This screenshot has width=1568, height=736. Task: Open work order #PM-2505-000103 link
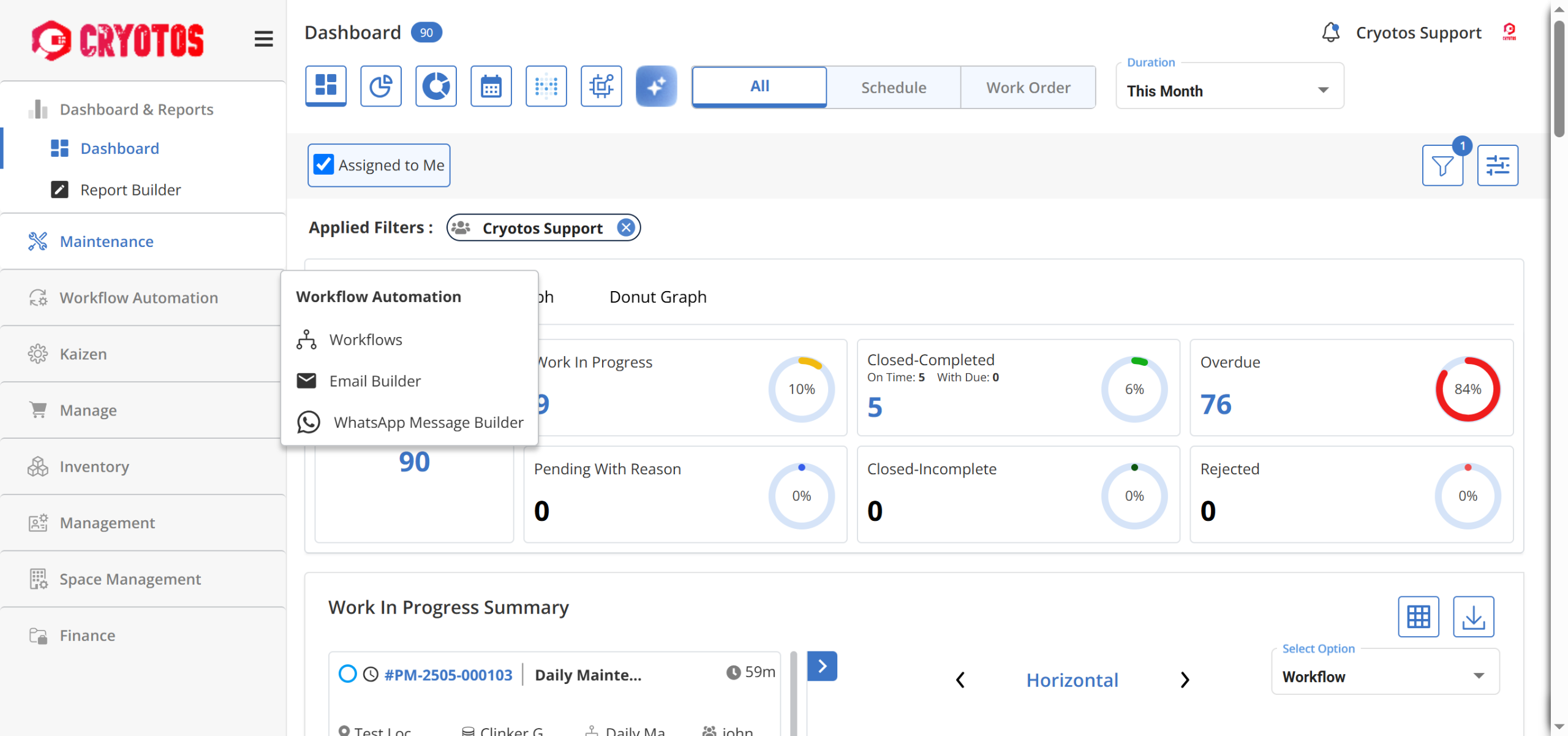(448, 675)
